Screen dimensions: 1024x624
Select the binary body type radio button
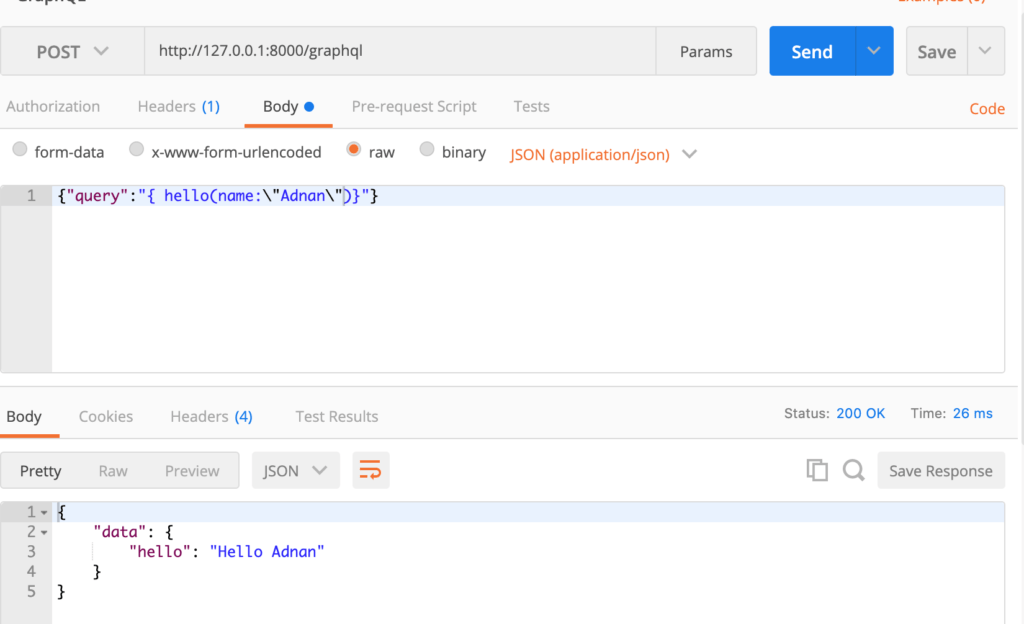pyautogui.click(x=427, y=150)
